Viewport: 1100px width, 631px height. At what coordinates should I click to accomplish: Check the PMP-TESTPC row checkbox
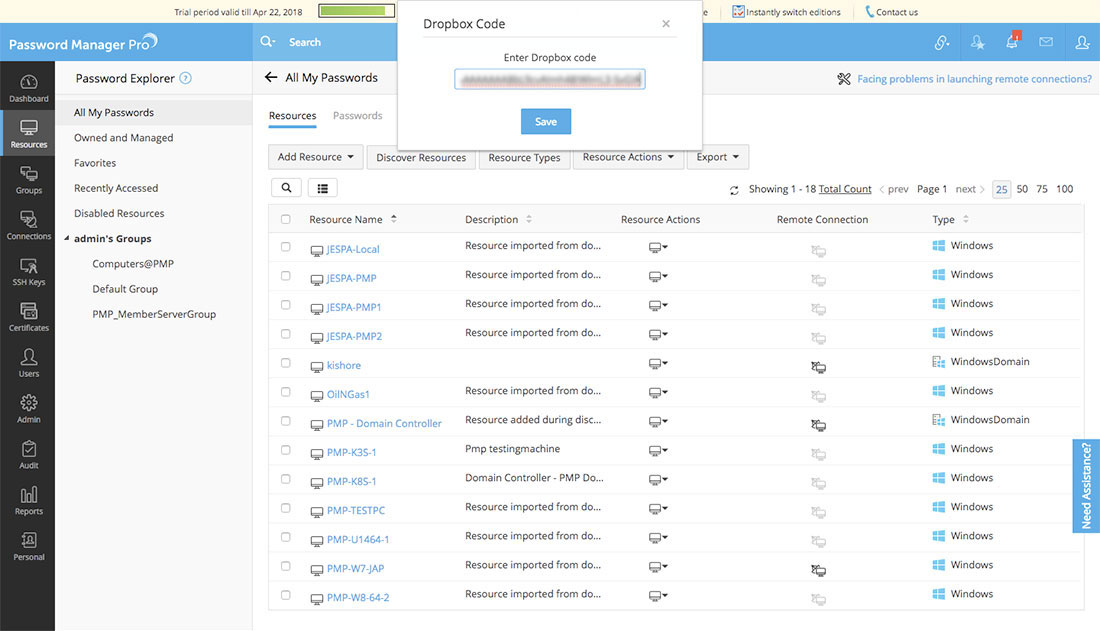pos(286,507)
